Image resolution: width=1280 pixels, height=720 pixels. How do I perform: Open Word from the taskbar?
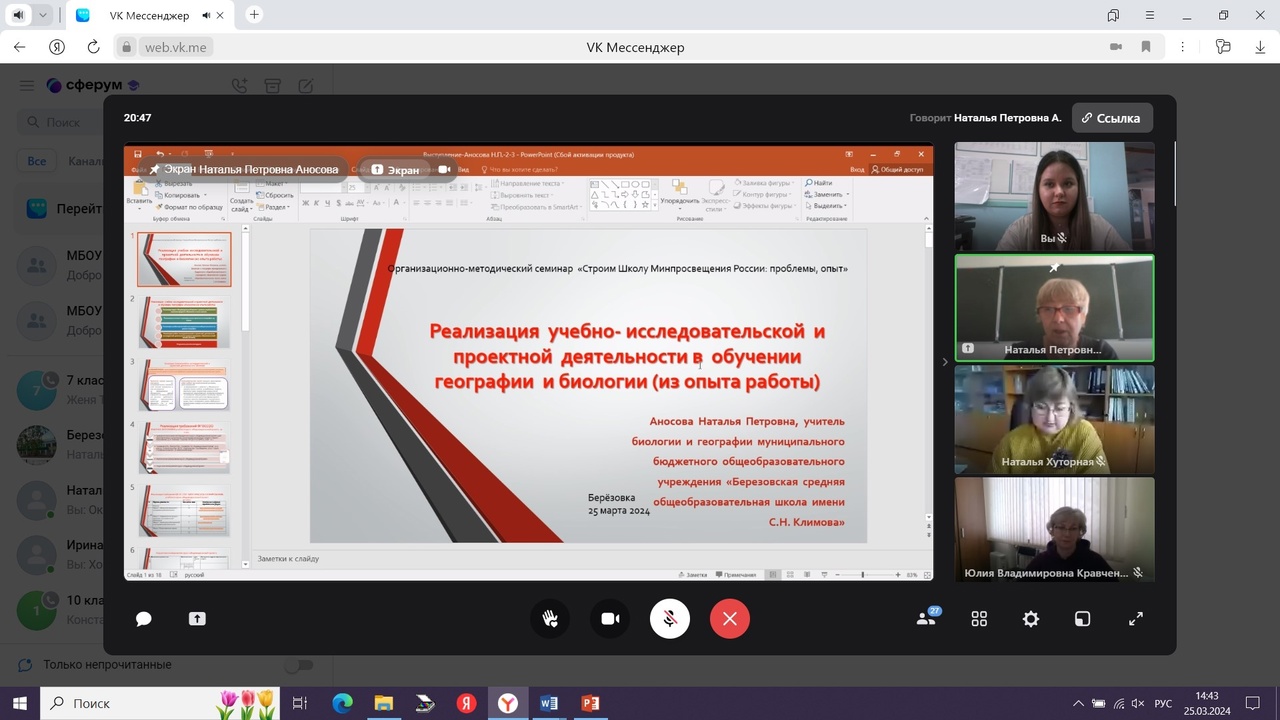(548, 703)
